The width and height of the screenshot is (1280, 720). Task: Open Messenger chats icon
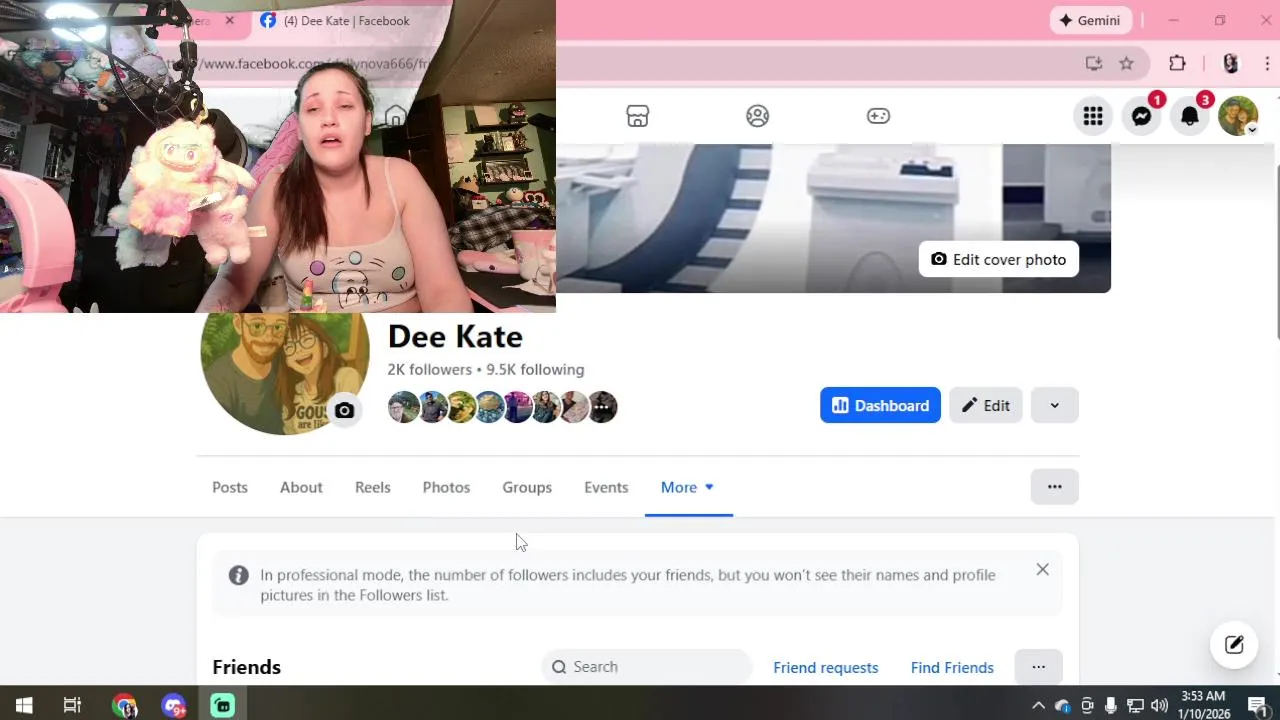point(1141,116)
